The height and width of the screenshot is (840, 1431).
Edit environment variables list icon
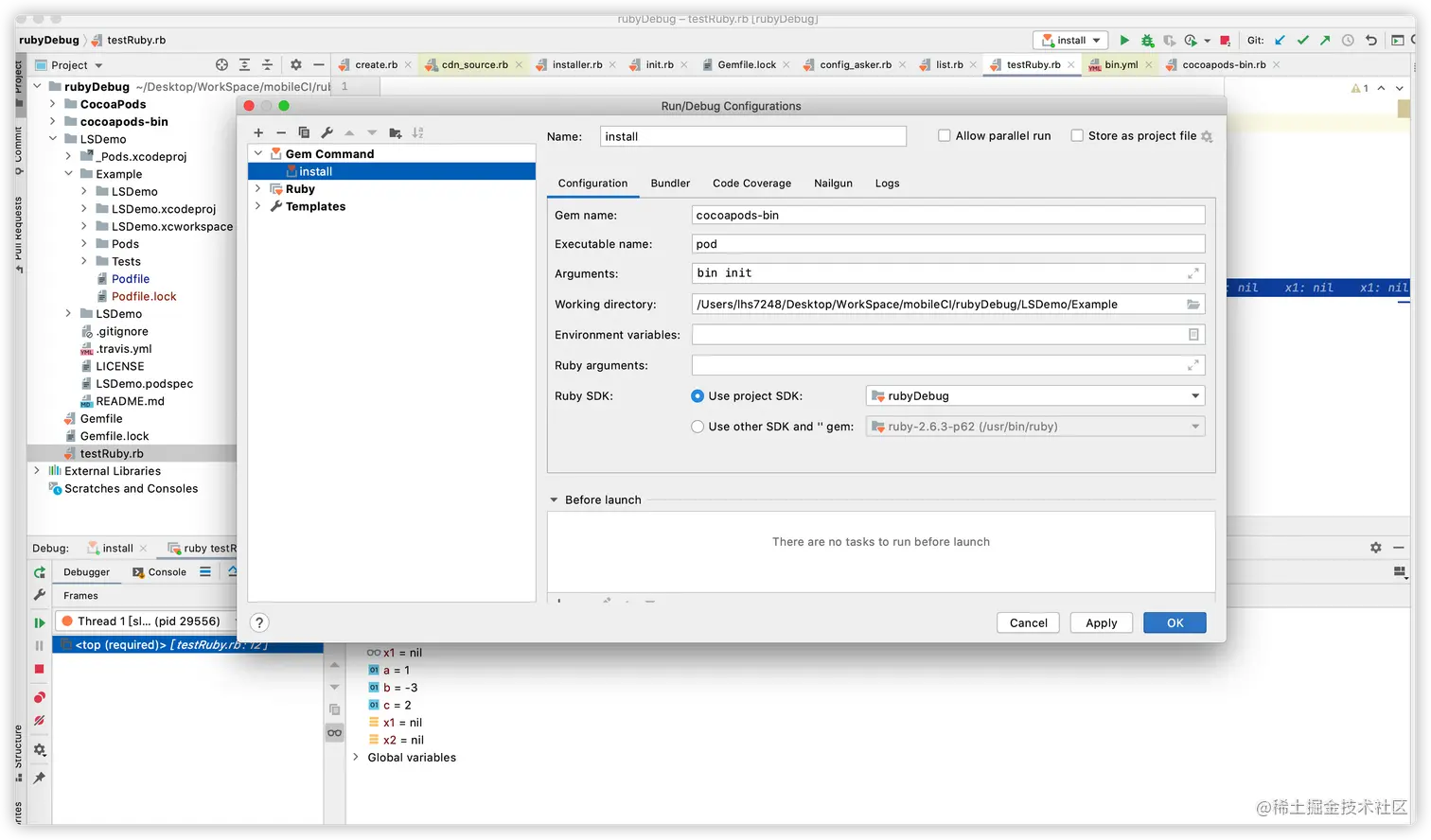coord(1193,335)
